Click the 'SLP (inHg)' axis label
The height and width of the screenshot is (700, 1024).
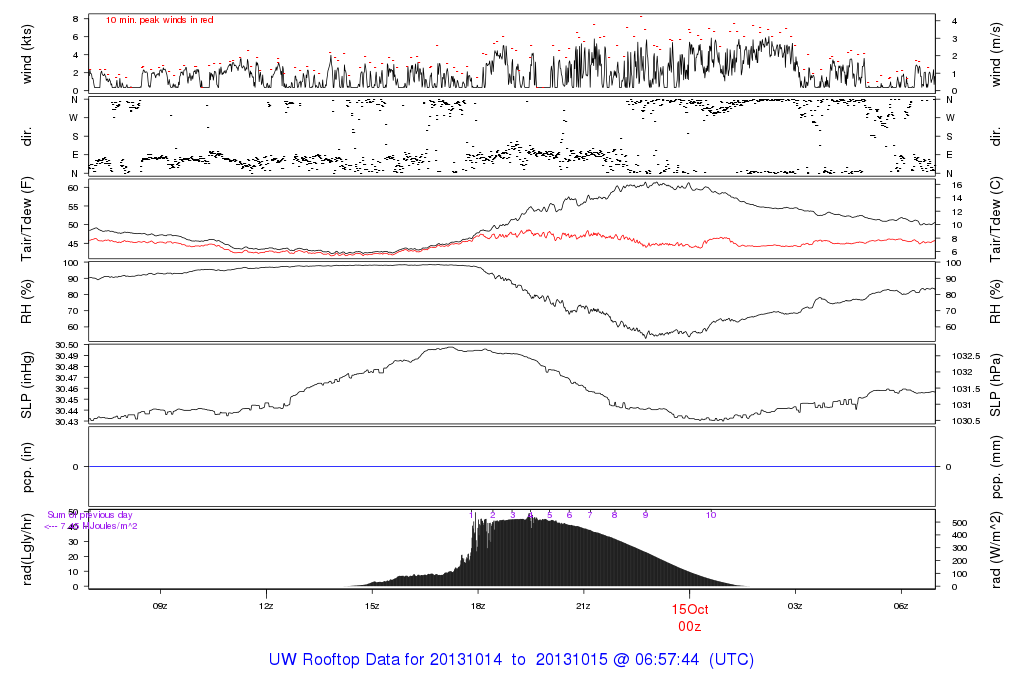tap(27, 384)
